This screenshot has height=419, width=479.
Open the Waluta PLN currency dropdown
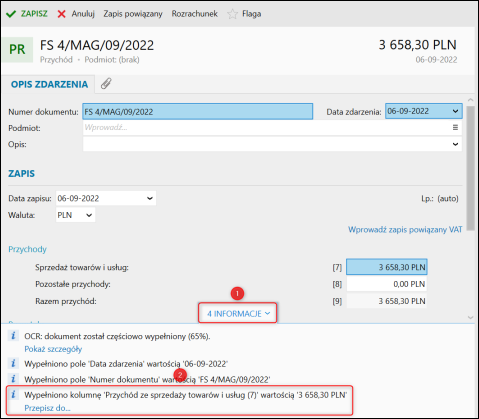point(89,215)
